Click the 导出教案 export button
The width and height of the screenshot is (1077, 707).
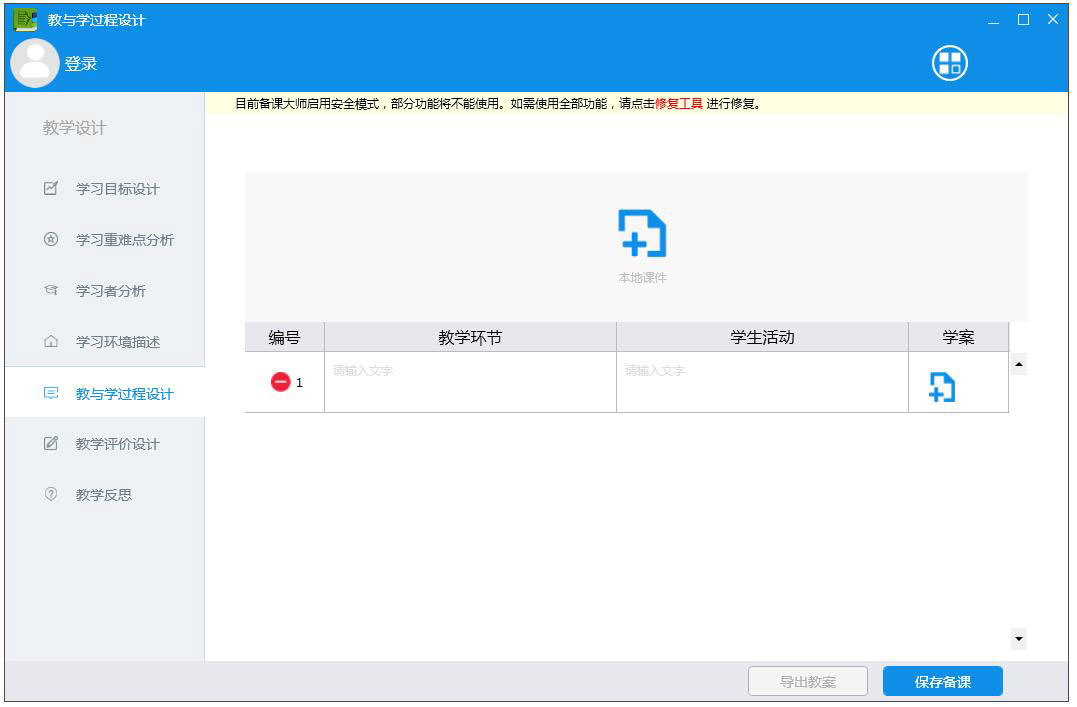(806, 681)
